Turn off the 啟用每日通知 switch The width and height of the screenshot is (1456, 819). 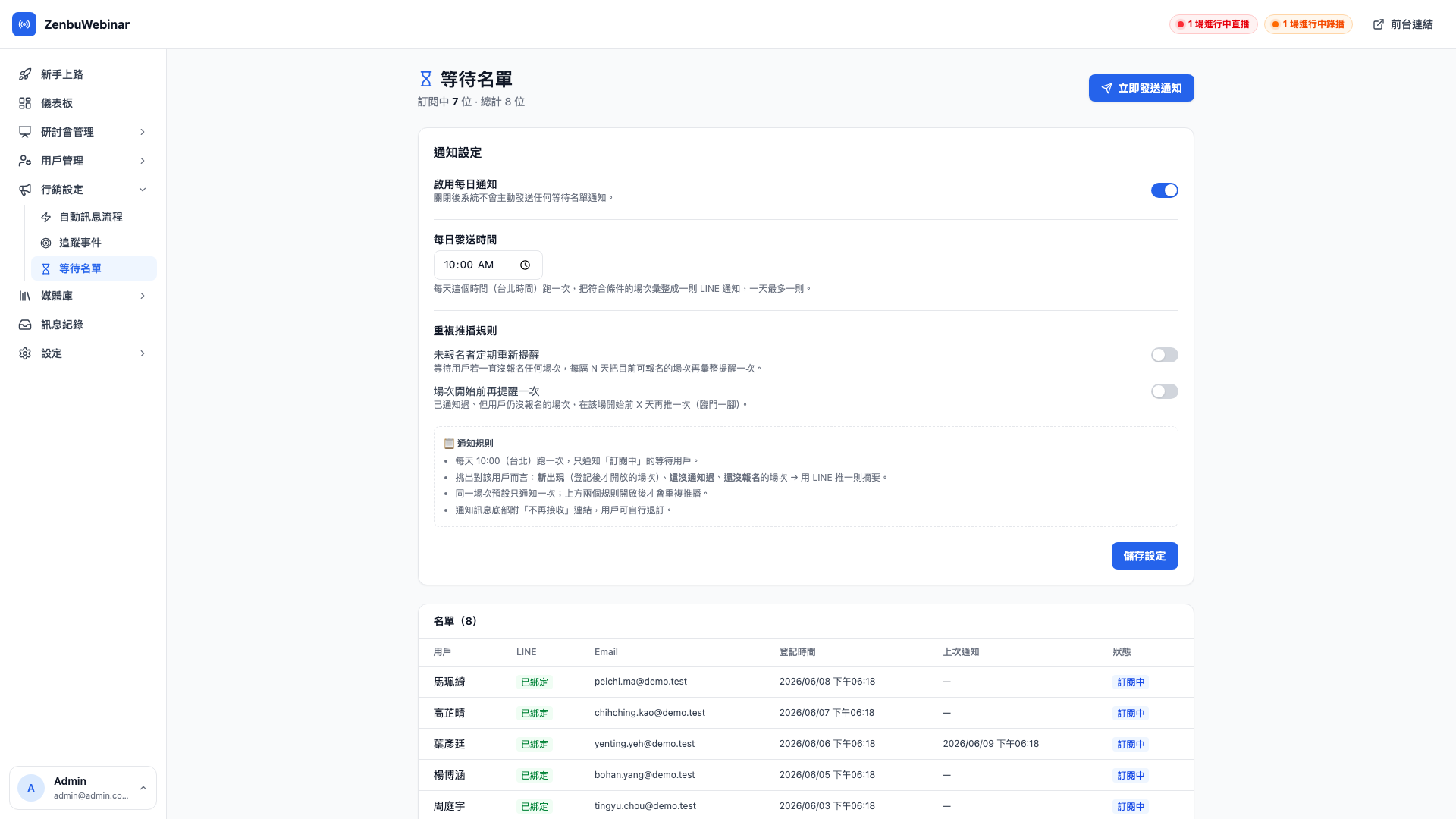1164,190
